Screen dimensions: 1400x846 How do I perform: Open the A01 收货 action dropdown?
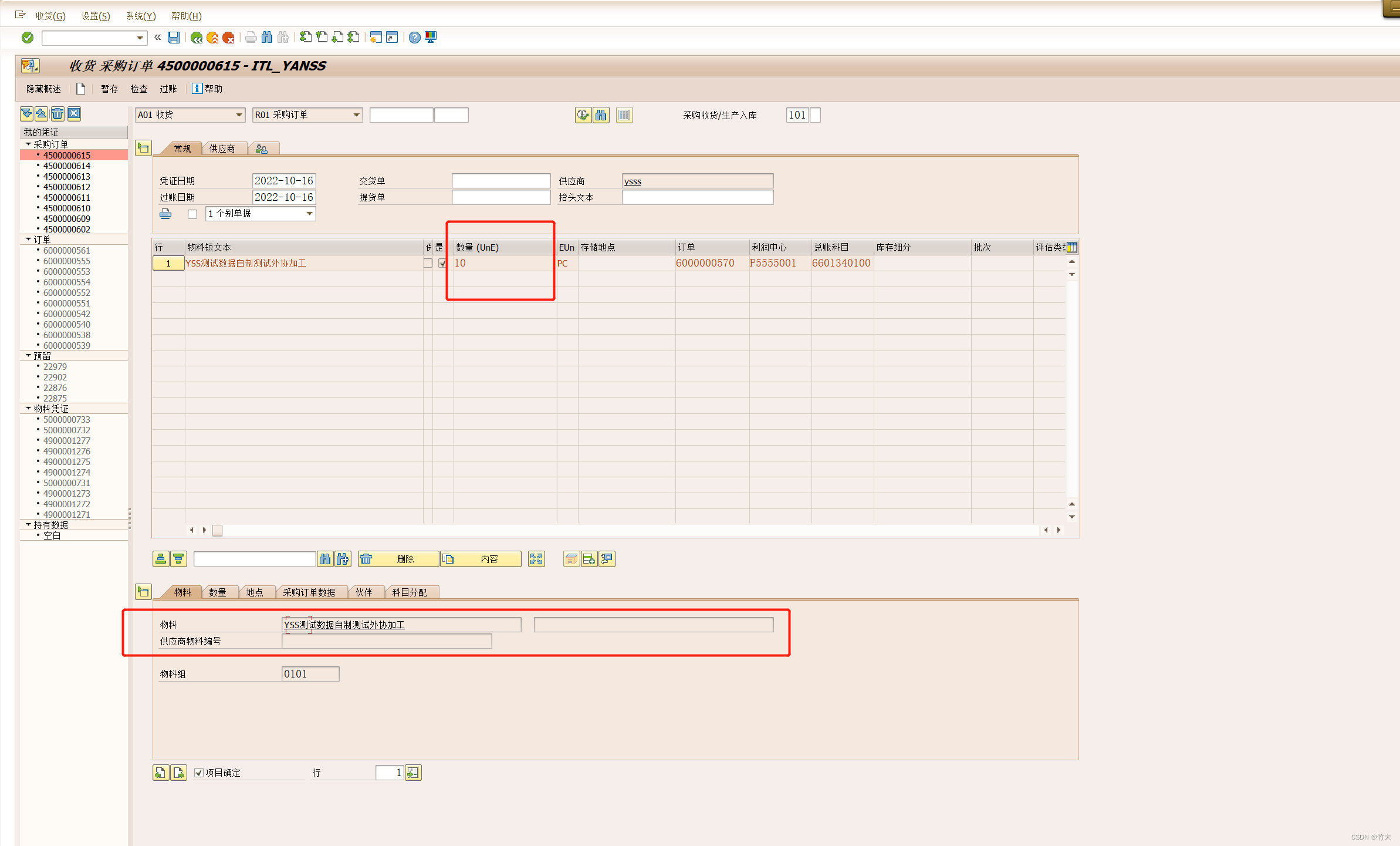239,115
